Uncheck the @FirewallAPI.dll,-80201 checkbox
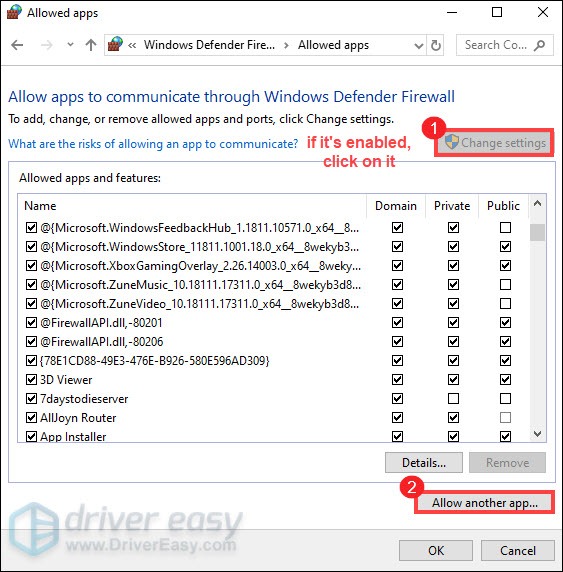 click(x=31, y=322)
